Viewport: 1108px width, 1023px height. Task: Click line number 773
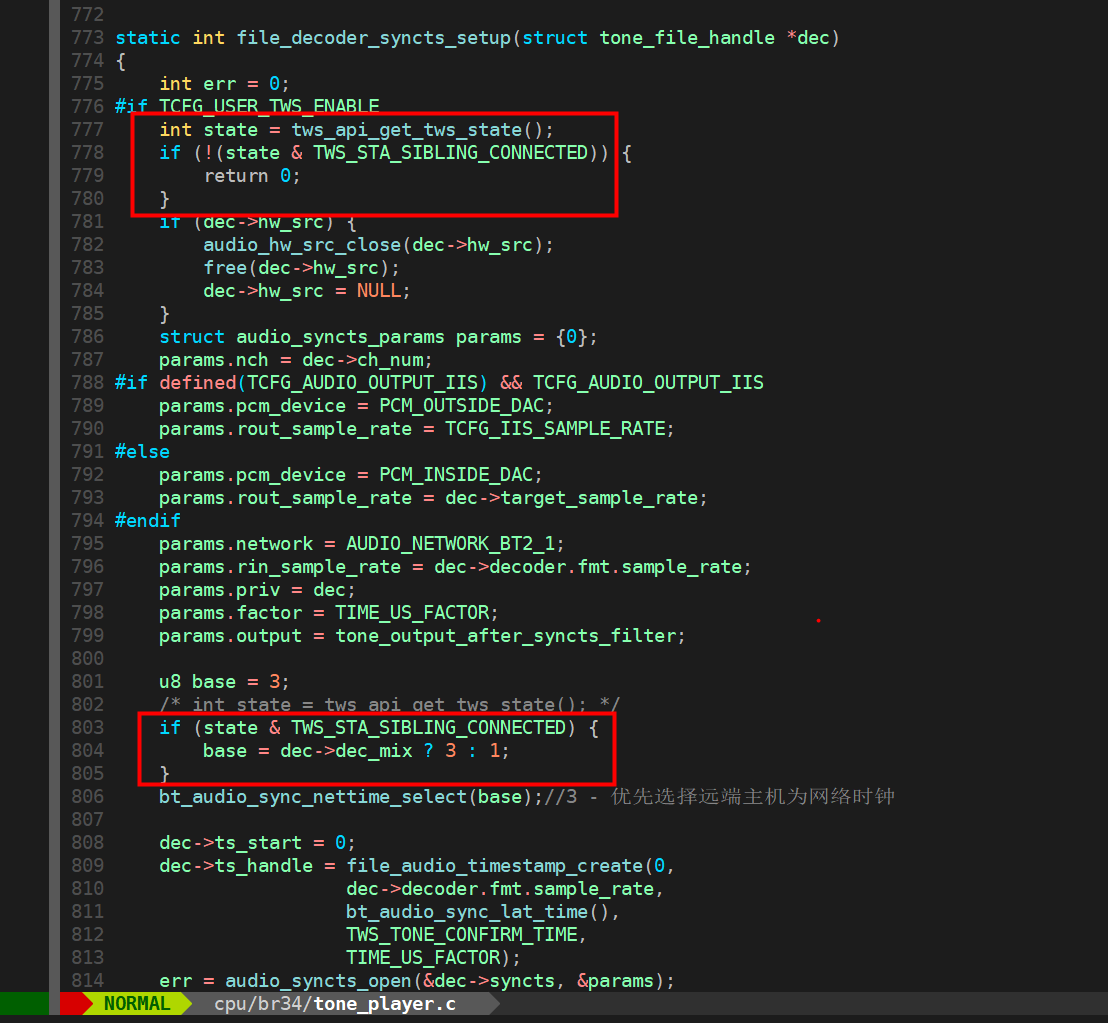(x=88, y=37)
